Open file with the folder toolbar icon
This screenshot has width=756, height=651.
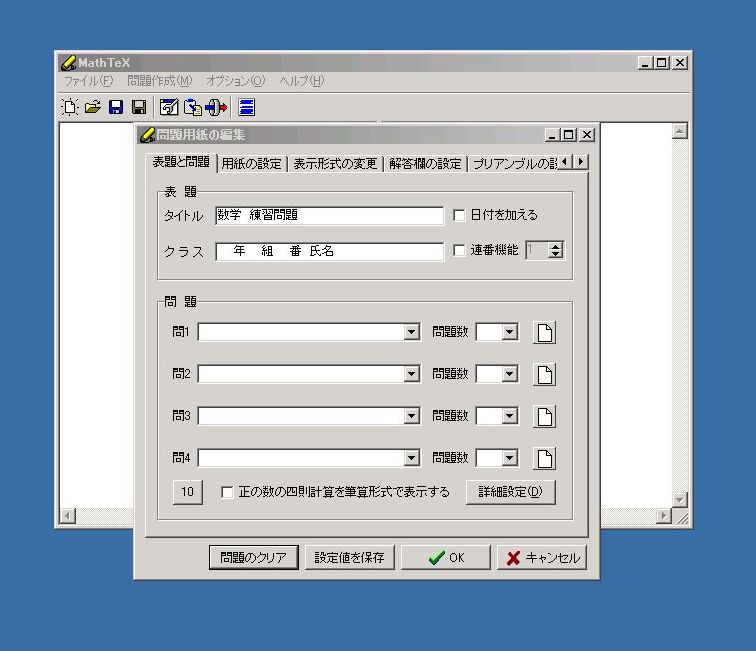pos(93,107)
